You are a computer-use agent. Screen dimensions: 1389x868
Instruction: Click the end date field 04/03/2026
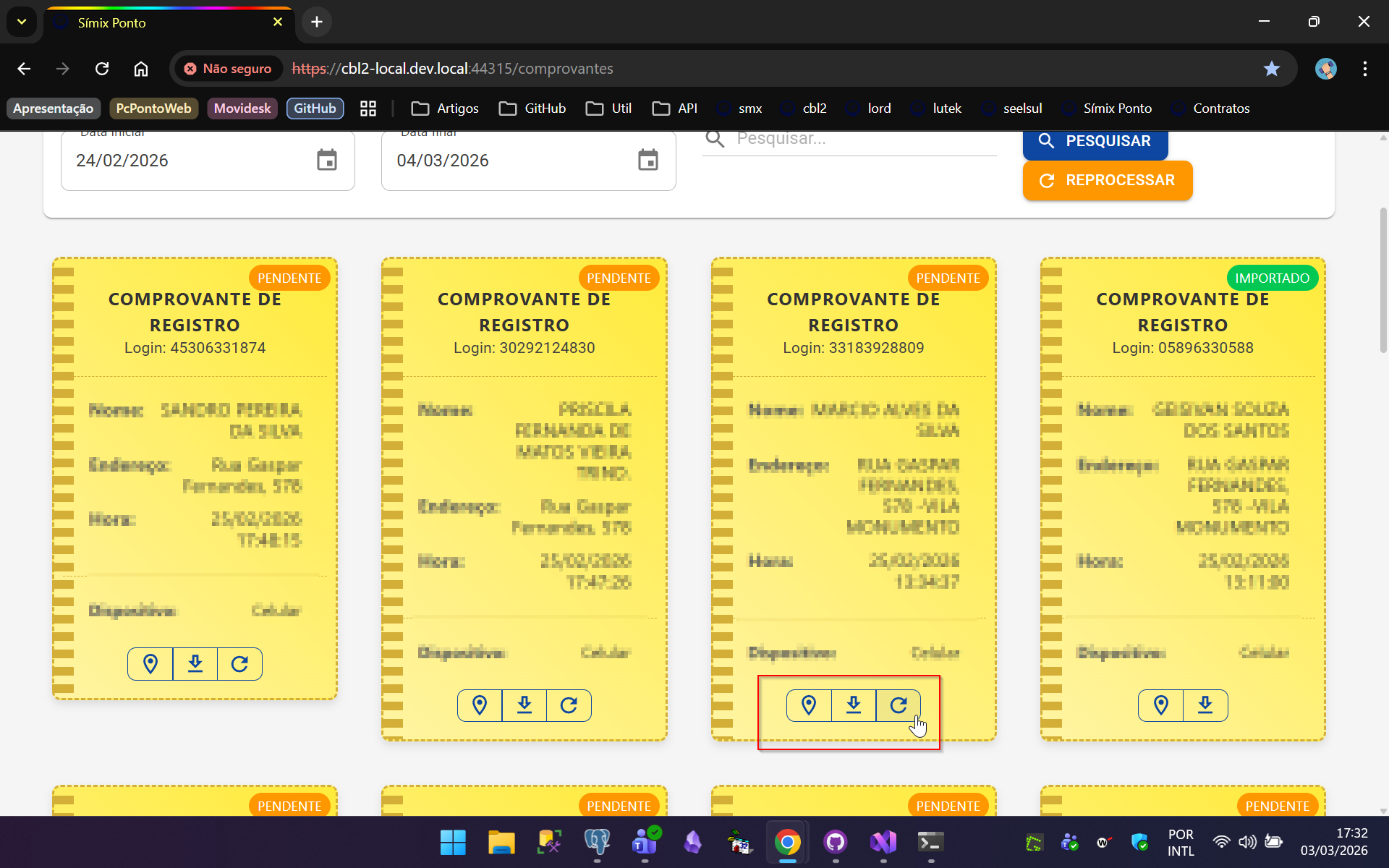[x=529, y=161]
